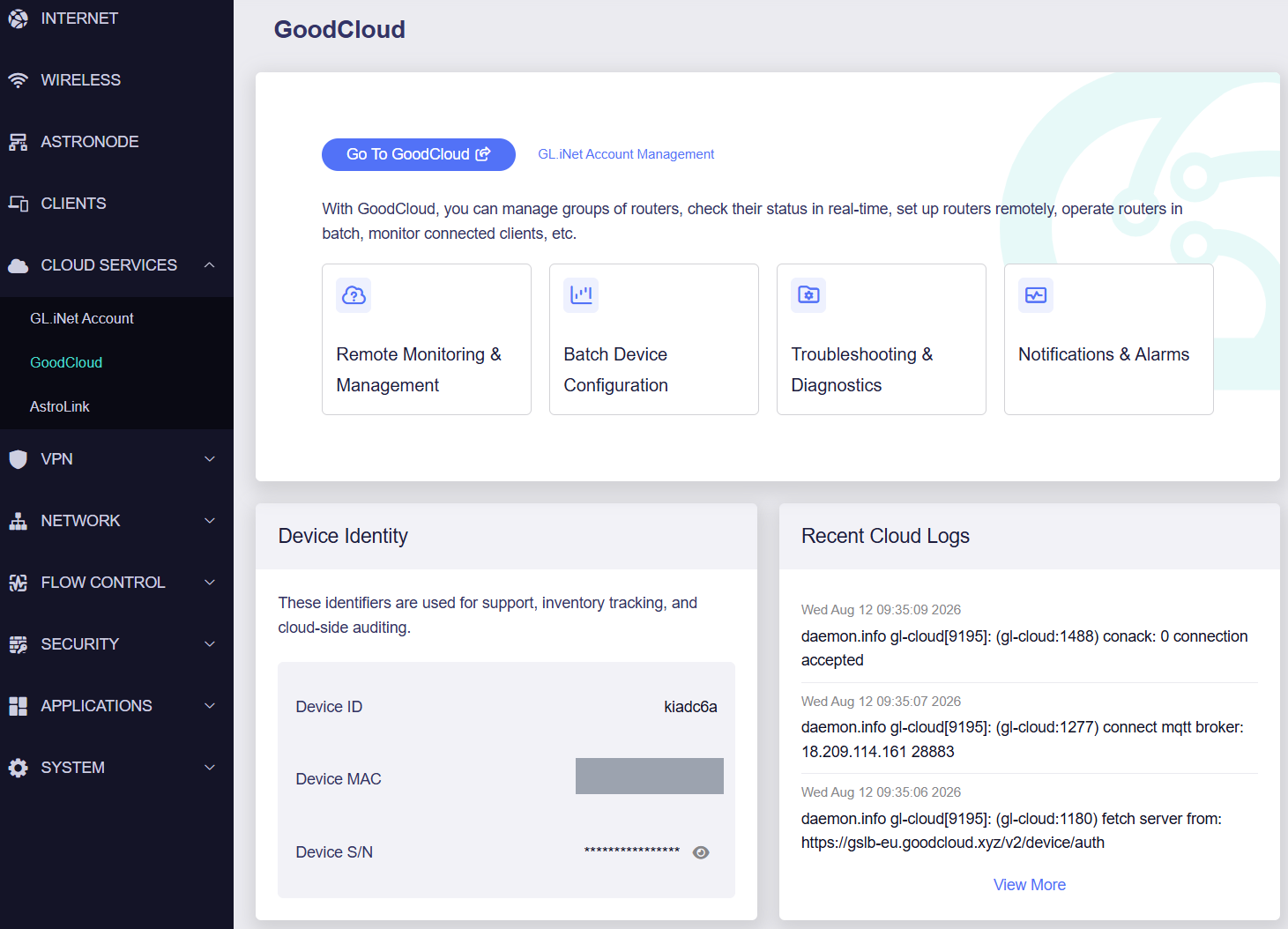
Task: Click the Wed Aug 12 09:35:06 timestamp
Action: [881, 792]
